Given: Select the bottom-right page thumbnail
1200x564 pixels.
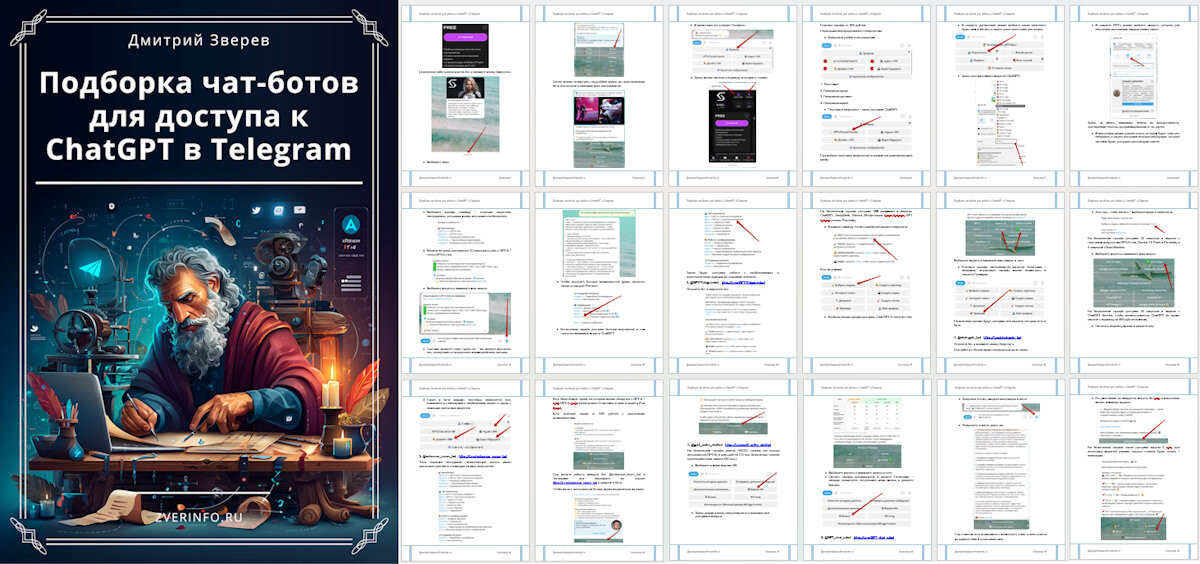Looking at the screenshot, I should (x=1132, y=470).
